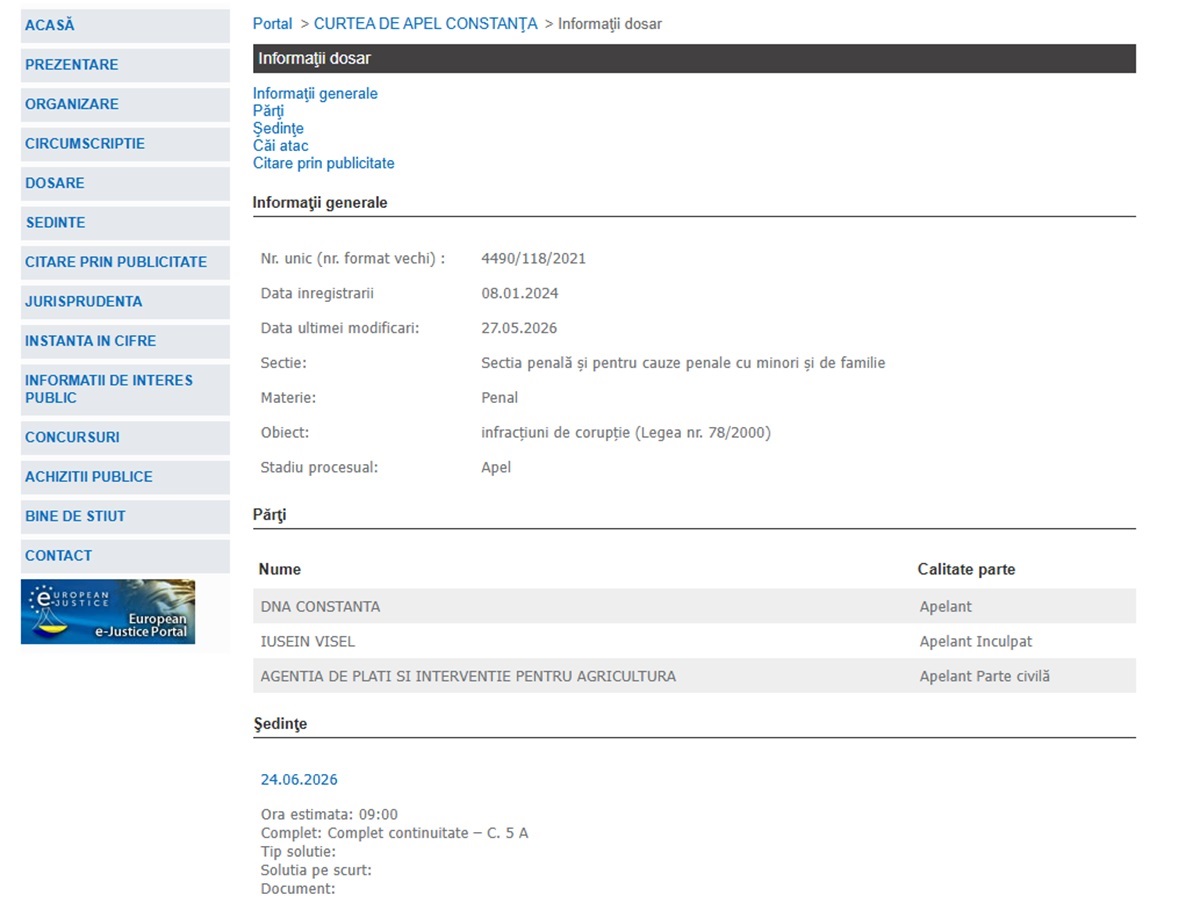Click the Apelant Parte civilă cell
This screenshot has width=1200, height=910.
click(985, 677)
